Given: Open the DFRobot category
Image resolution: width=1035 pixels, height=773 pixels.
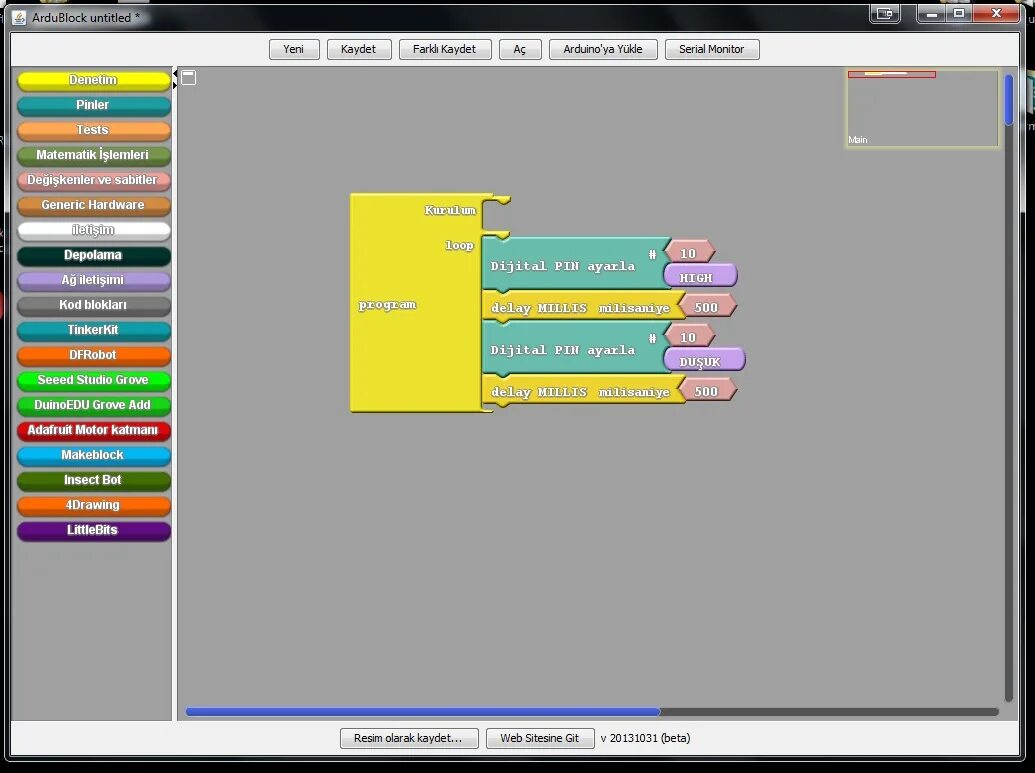Looking at the screenshot, I should point(93,355).
